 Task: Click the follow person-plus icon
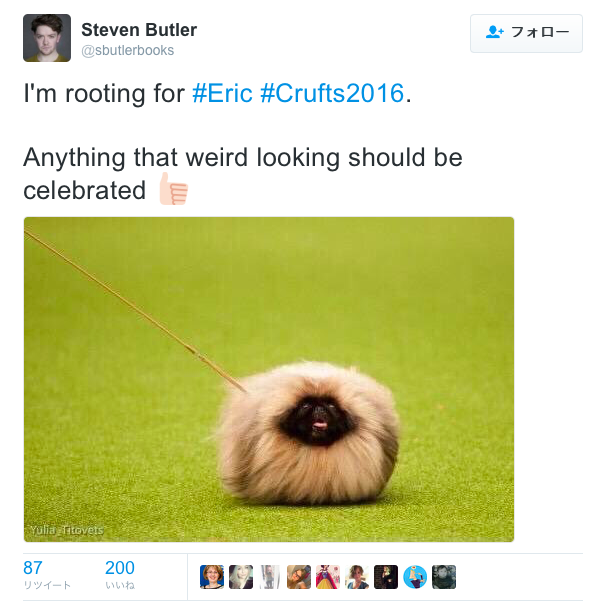[495, 32]
